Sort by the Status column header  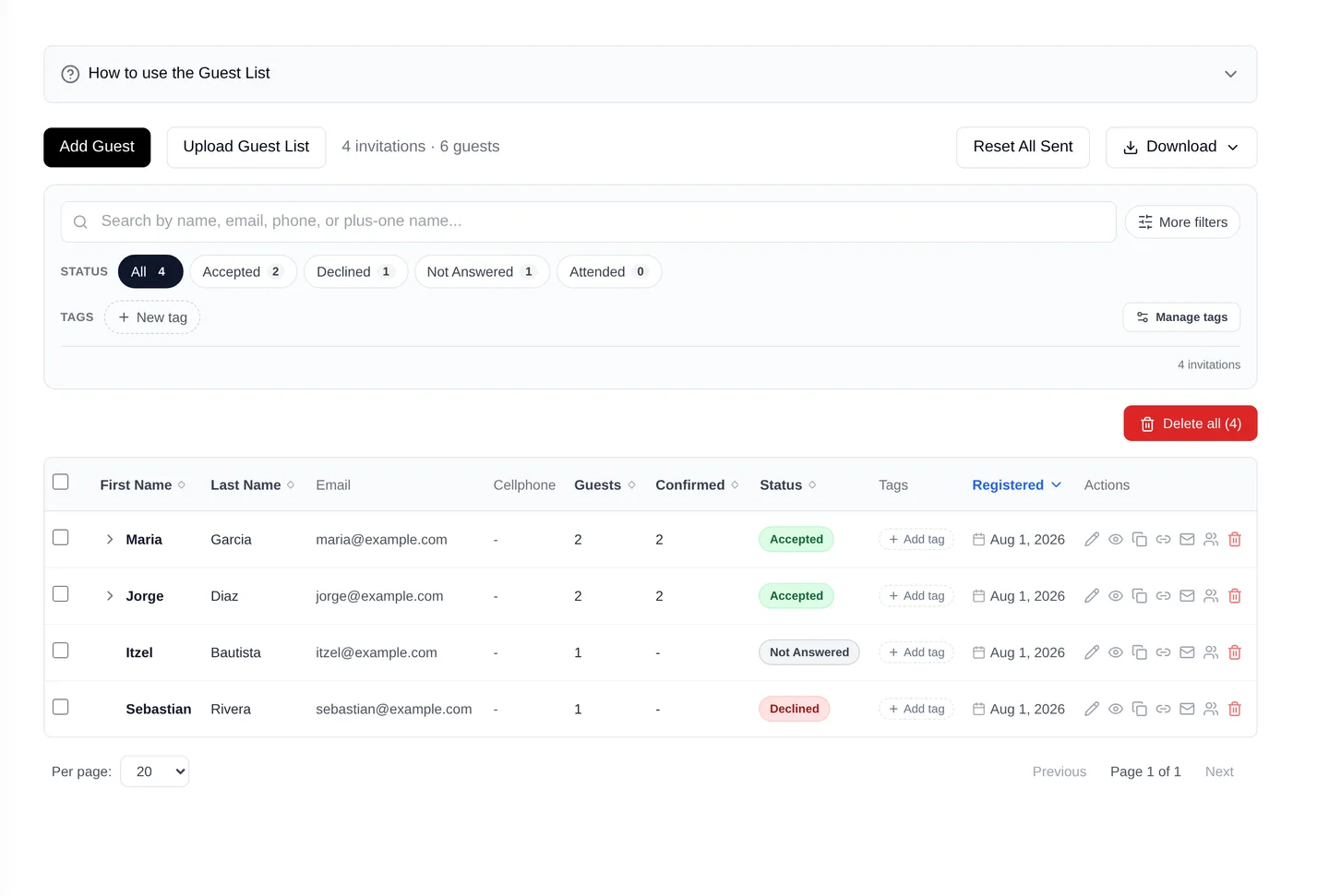pyautogui.click(x=787, y=485)
